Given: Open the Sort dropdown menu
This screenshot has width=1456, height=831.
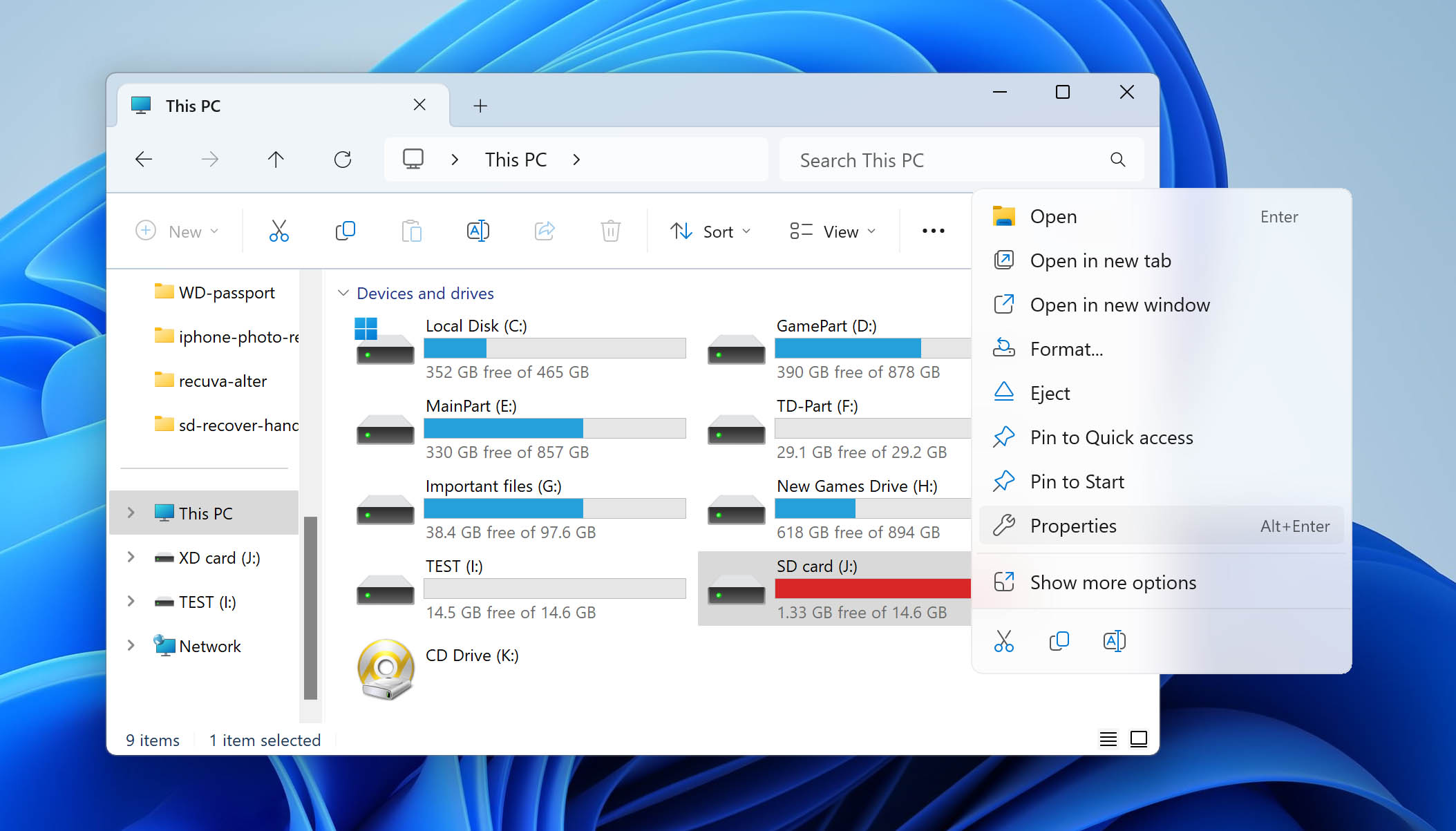Looking at the screenshot, I should 710,232.
